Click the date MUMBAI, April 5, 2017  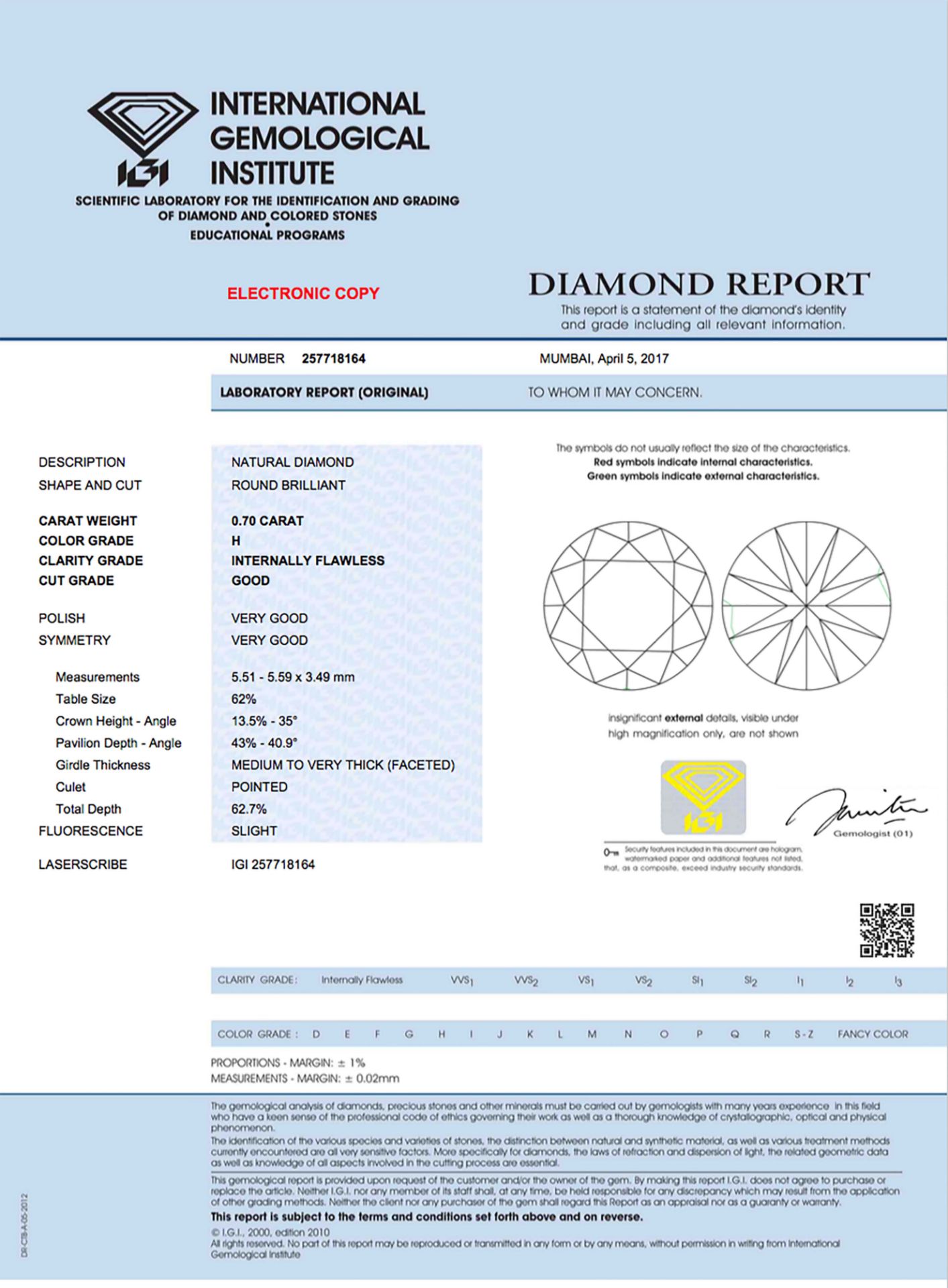point(604,359)
